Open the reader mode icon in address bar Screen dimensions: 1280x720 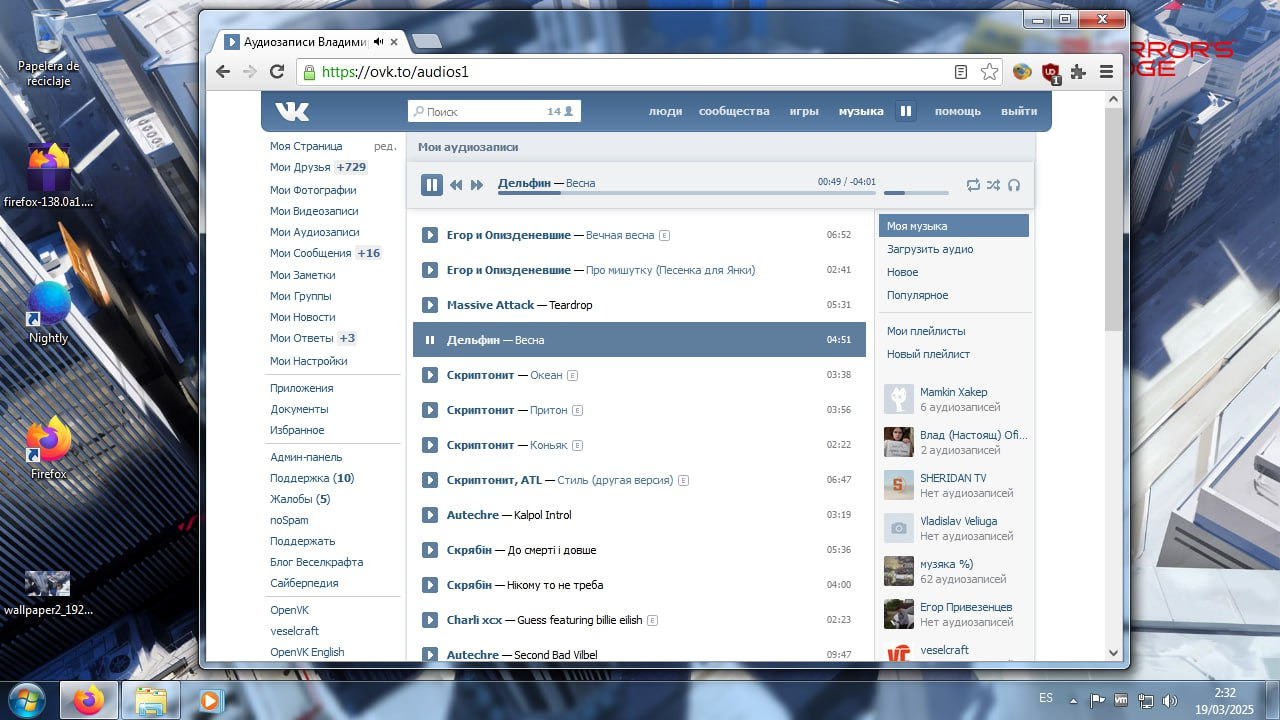961,72
